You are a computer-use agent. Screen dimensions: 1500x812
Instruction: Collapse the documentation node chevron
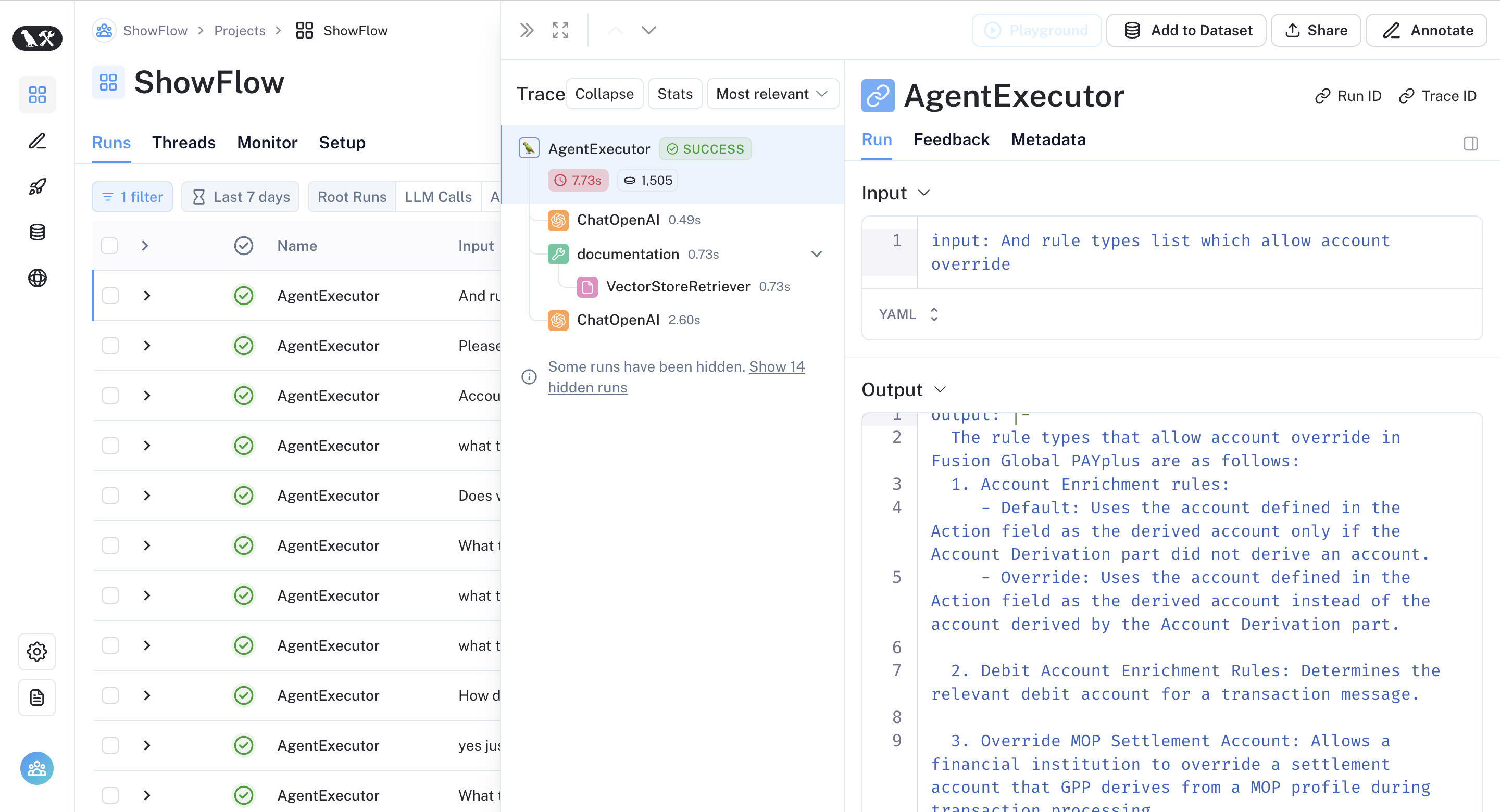[816, 255]
